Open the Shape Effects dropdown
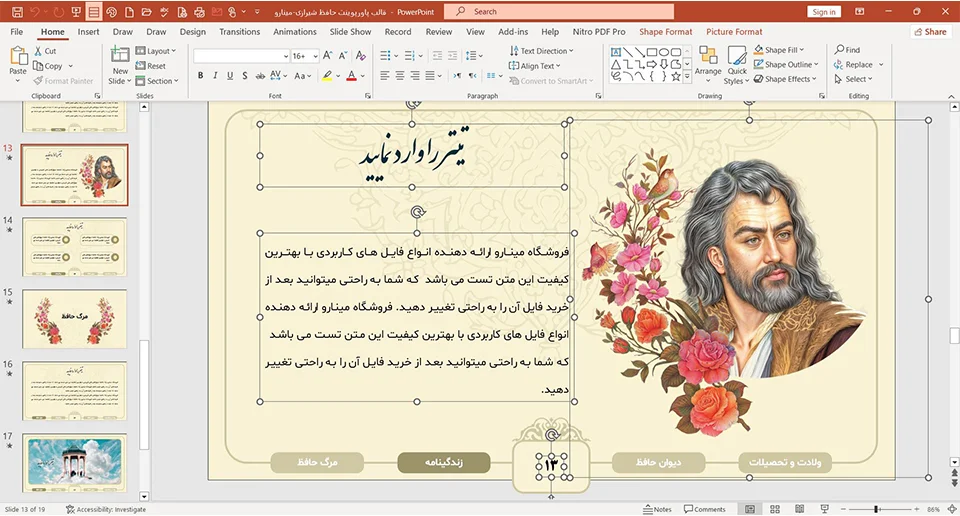Screen dimensions: 960x516 click(786, 79)
